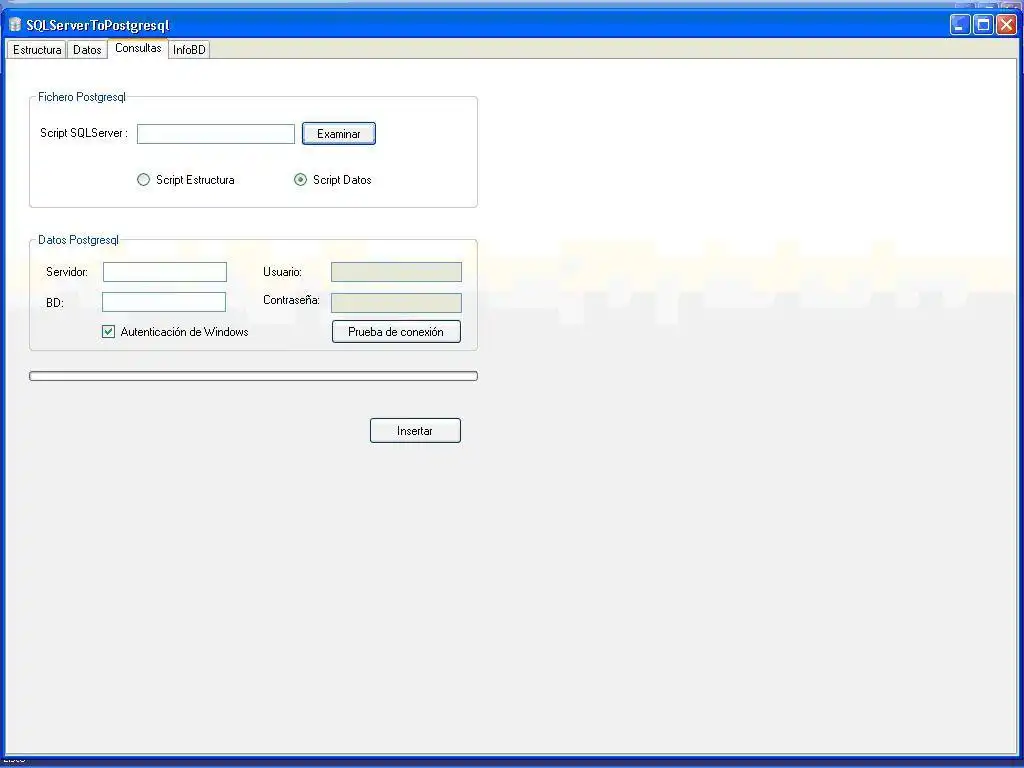Select the Consultas tab
The height and width of the screenshot is (768, 1024).
tap(138, 48)
